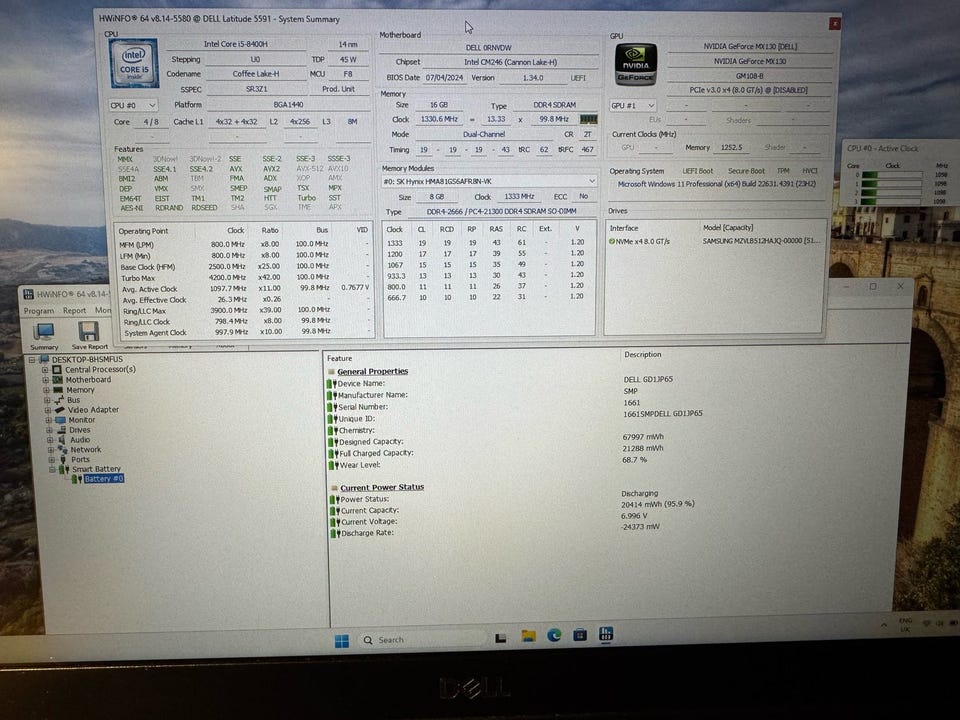Screen dimensions: 960x720
Task: Open the SK Hynix memory module dropdown
Action: point(489,181)
